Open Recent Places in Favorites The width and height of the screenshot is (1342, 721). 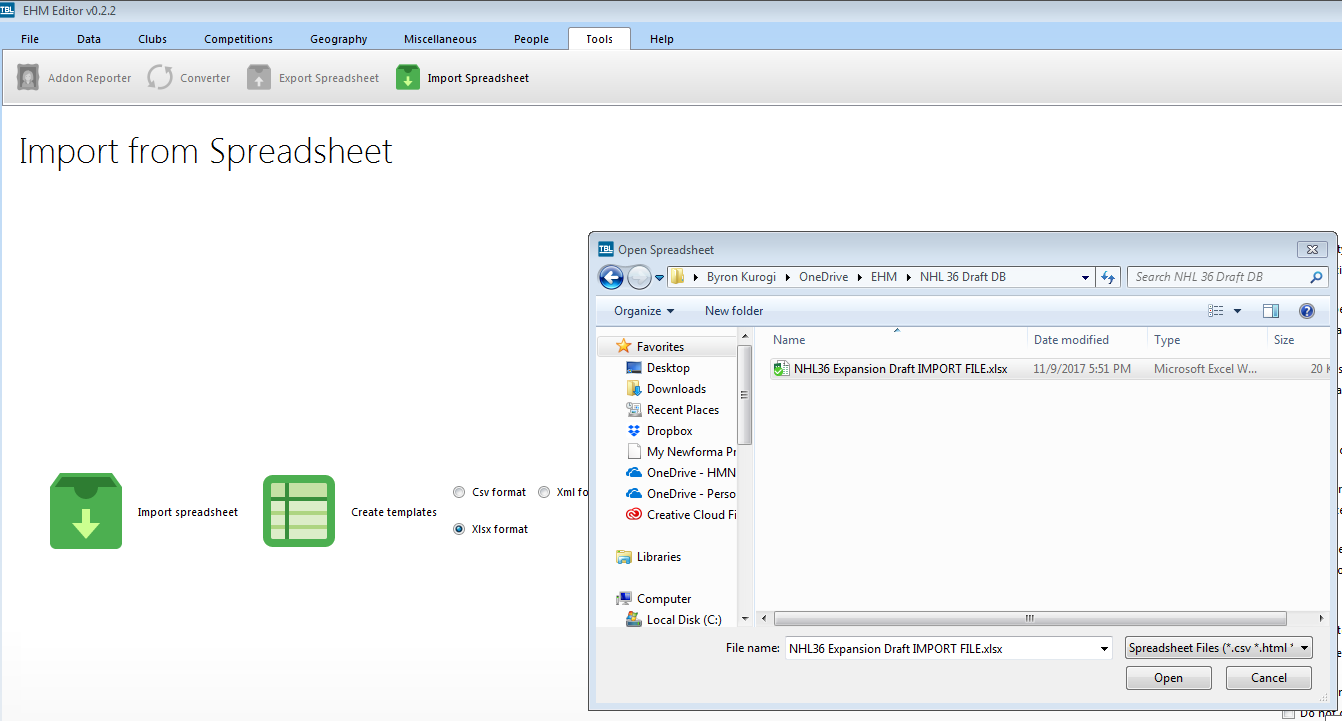pos(682,410)
